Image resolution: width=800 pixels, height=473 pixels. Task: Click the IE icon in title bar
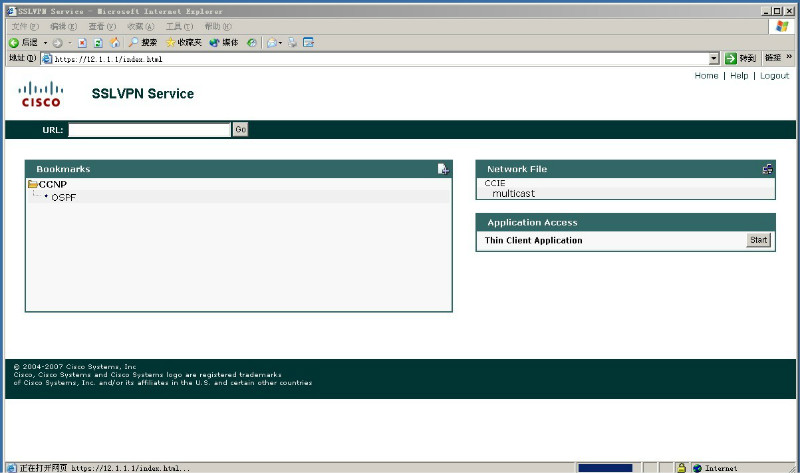11,11
